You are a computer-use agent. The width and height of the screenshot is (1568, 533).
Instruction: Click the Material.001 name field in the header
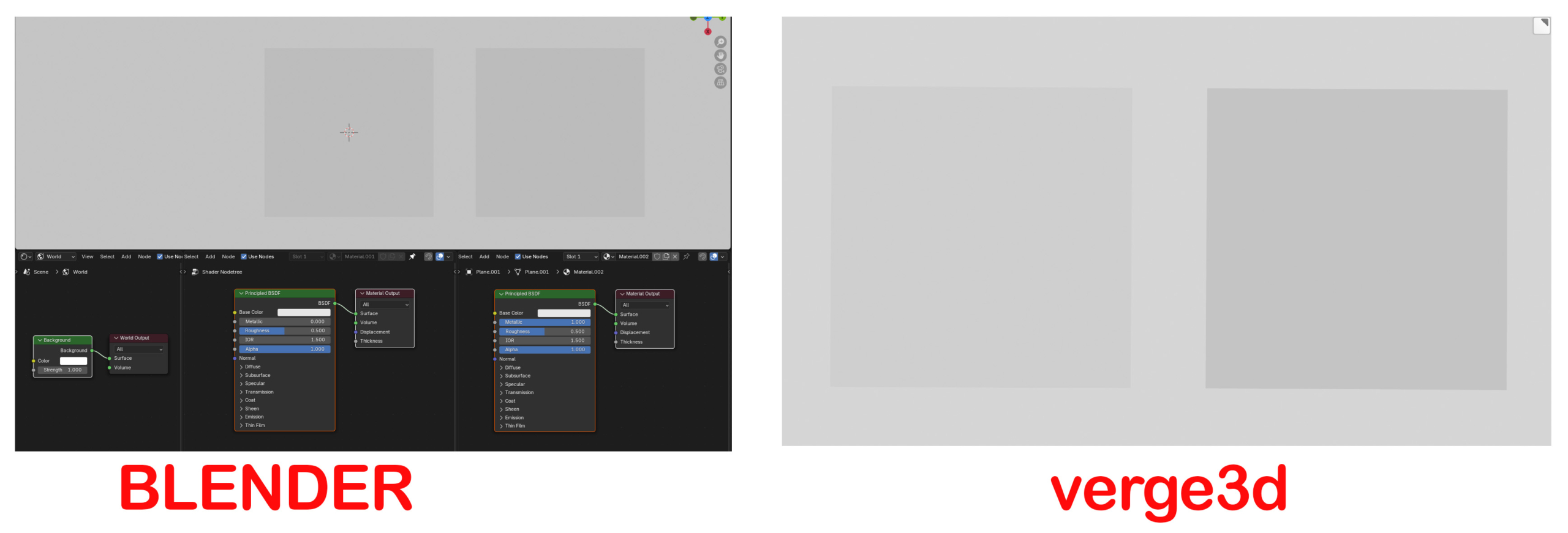pyautogui.click(x=360, y=256)
